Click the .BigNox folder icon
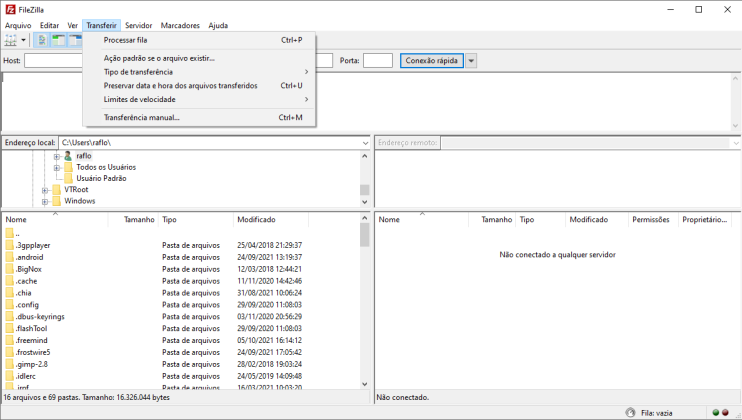742x420 pixels. point(9,269)
